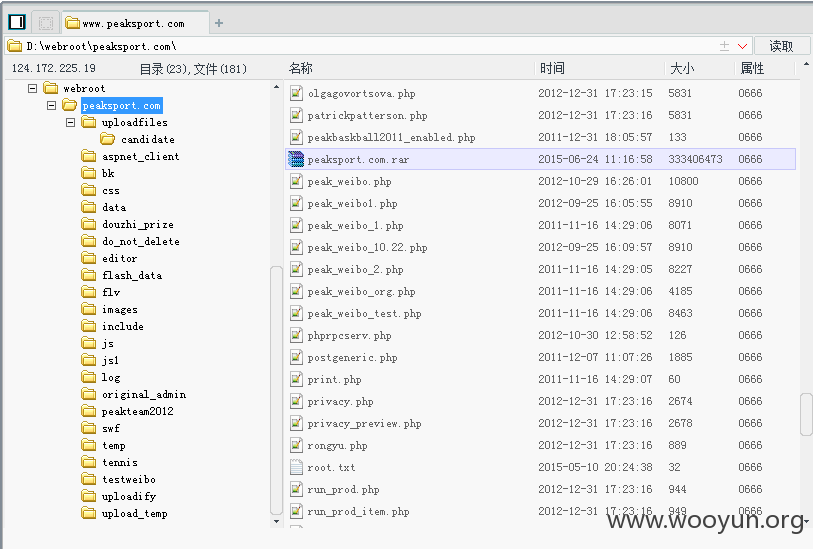The width and height of the screenshot is (813, 549).
Task: Collapse the webroot tree node
Action: click(x=32, y=88)
